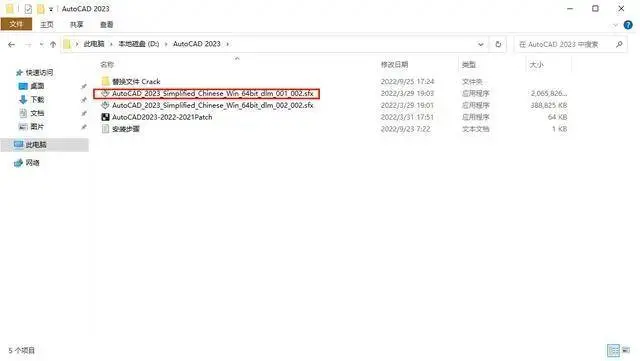
Task: Expand the chevron after 此电脑 in breadcrumb
Action: 111,44
